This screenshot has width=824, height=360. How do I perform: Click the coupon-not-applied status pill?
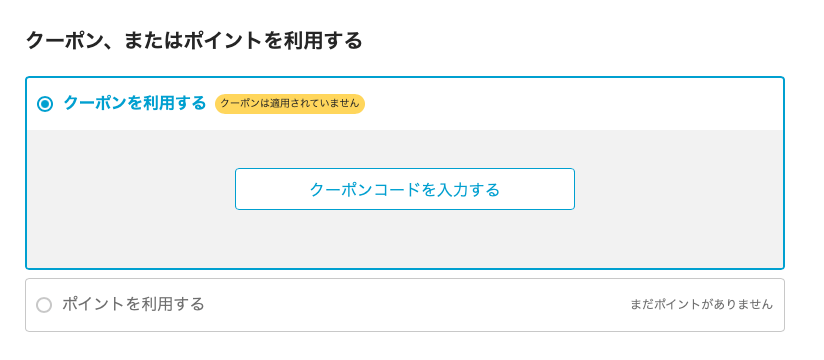point(290,104)
